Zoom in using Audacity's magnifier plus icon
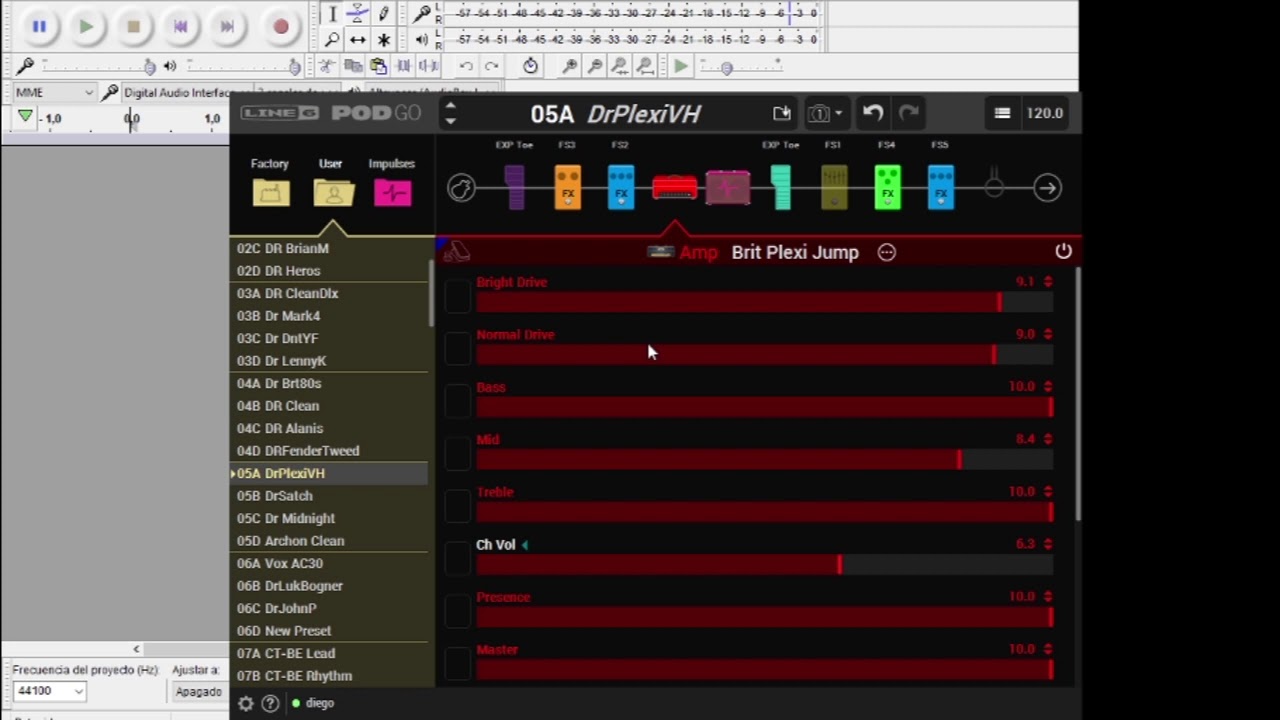Screen dimensions: 1280x720 [x=570, y=66]
